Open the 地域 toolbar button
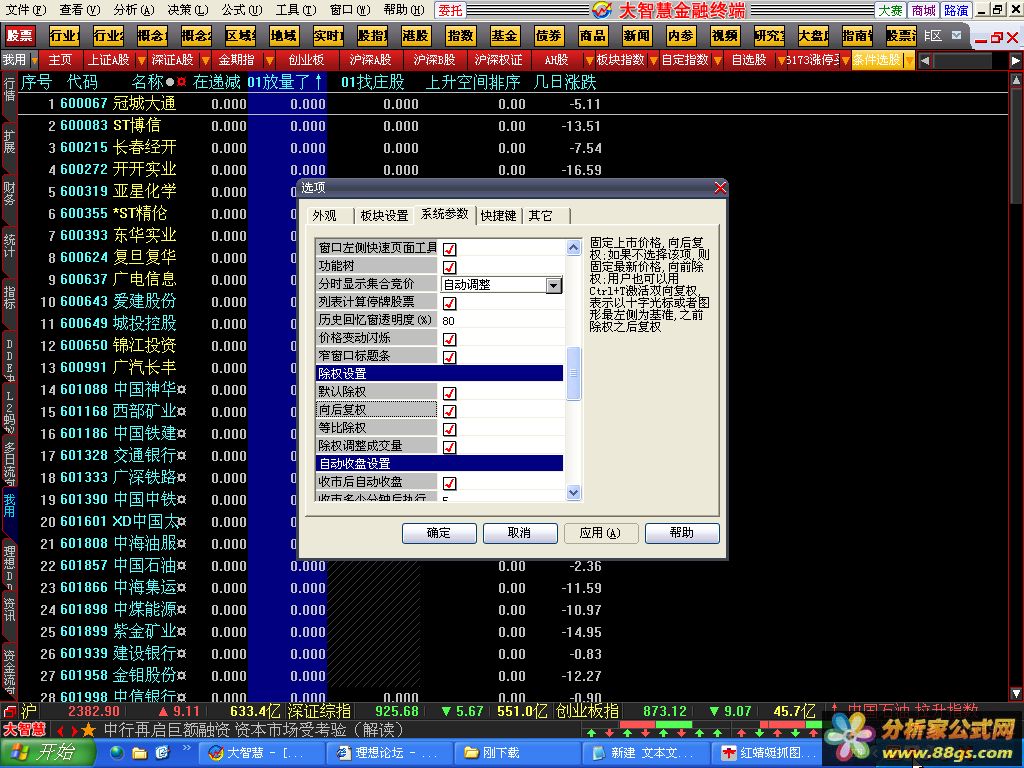The width and height of the screenshot is (1024, 768). pyautogui.click(x=284, y=36)
